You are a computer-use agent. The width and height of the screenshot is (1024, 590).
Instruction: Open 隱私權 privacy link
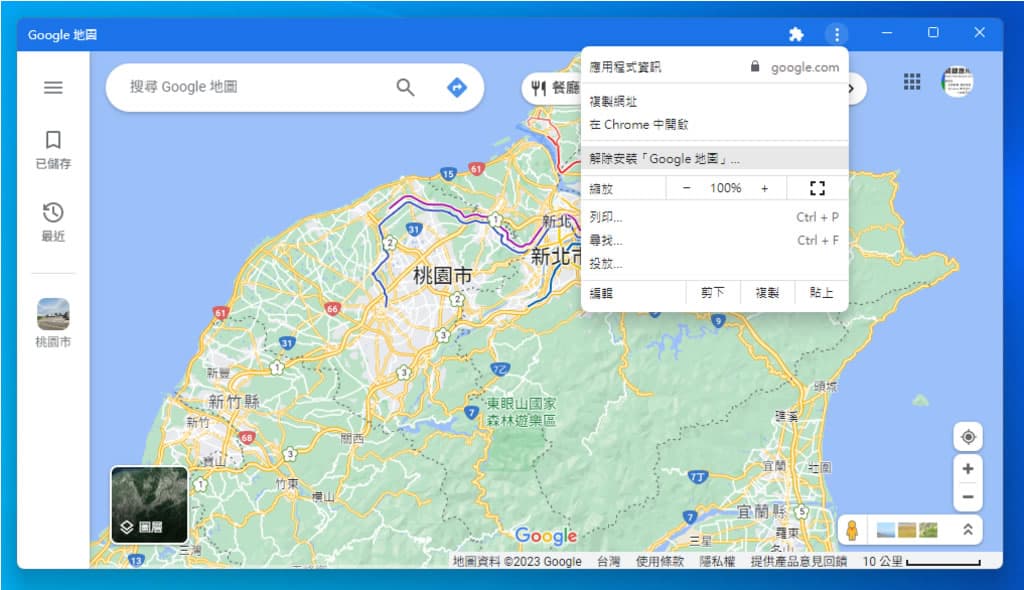(717, 561)
